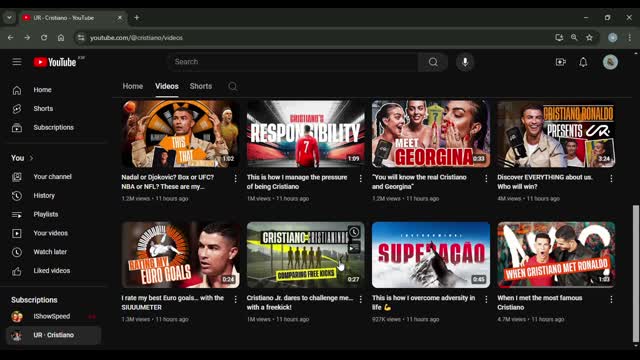Open browser zoom magnifier icon
The width and height of the screenshot is (640, 360).
pos(574,38)
